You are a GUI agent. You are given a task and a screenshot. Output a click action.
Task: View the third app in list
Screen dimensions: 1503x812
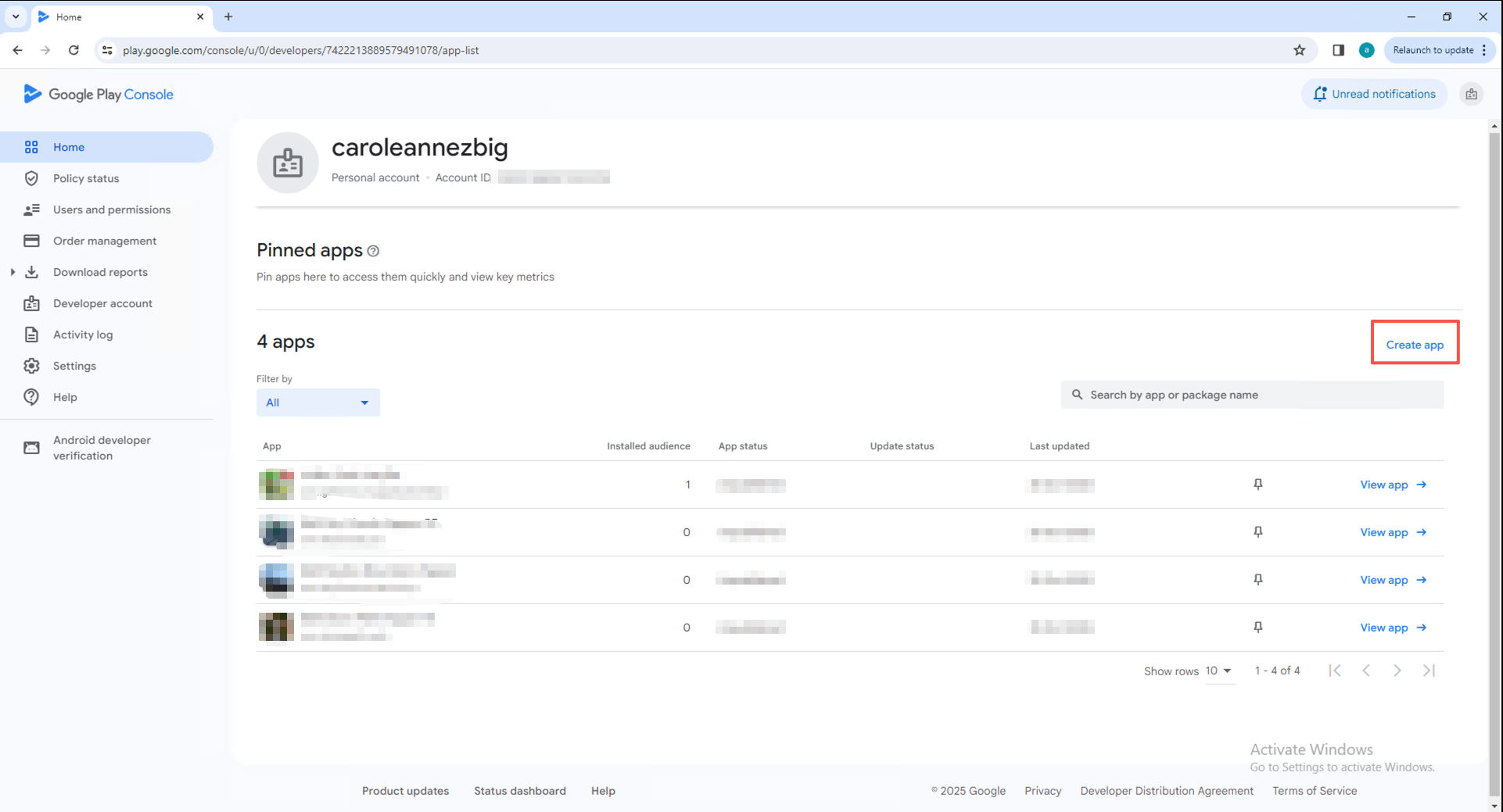1393,580
